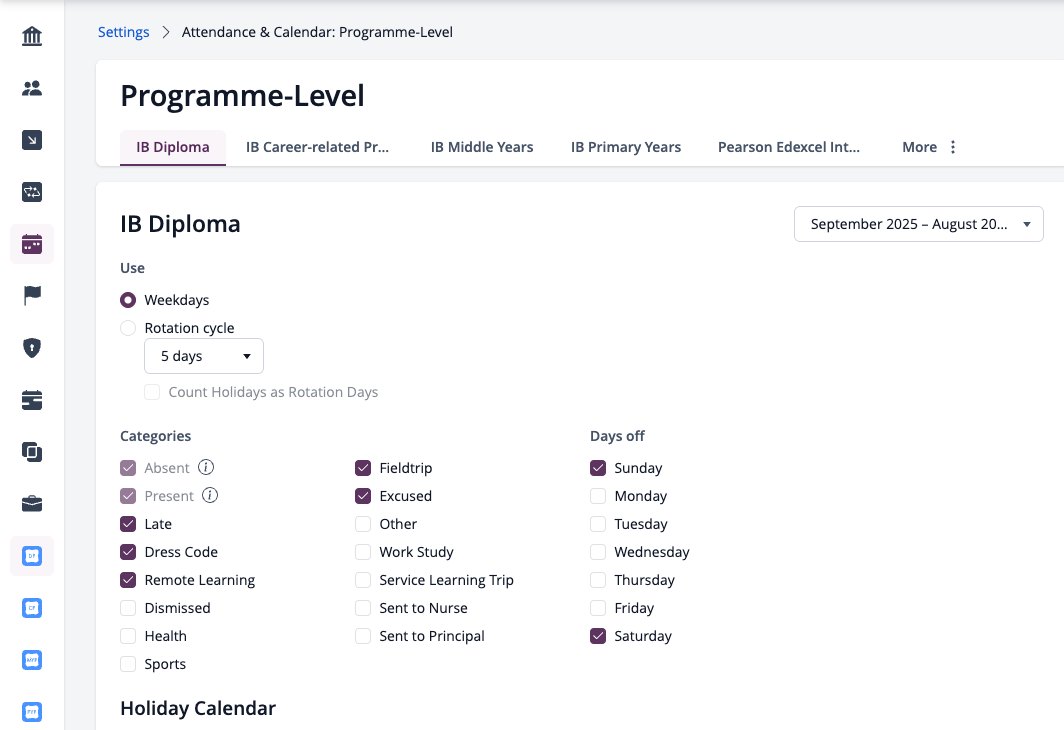Click the info icon beside Absent
Viewport: 1064px width, 730px height.
pos(206,467)
